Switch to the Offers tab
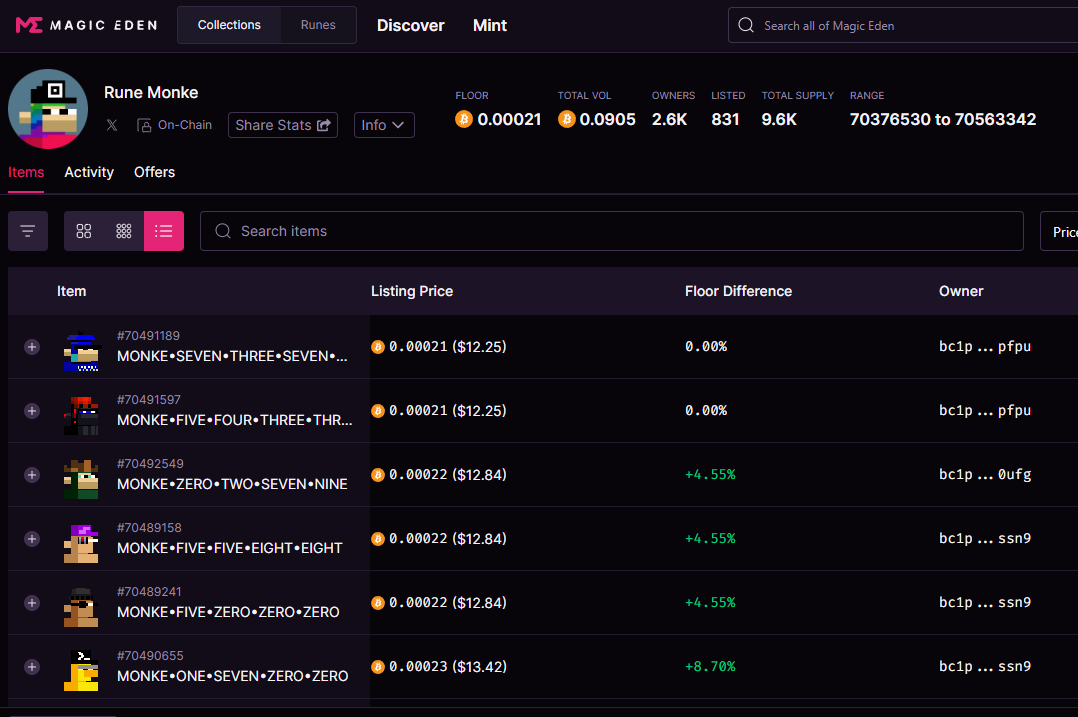The width and height of the screenshot is (1078, 717). click(x=154, y=173)
